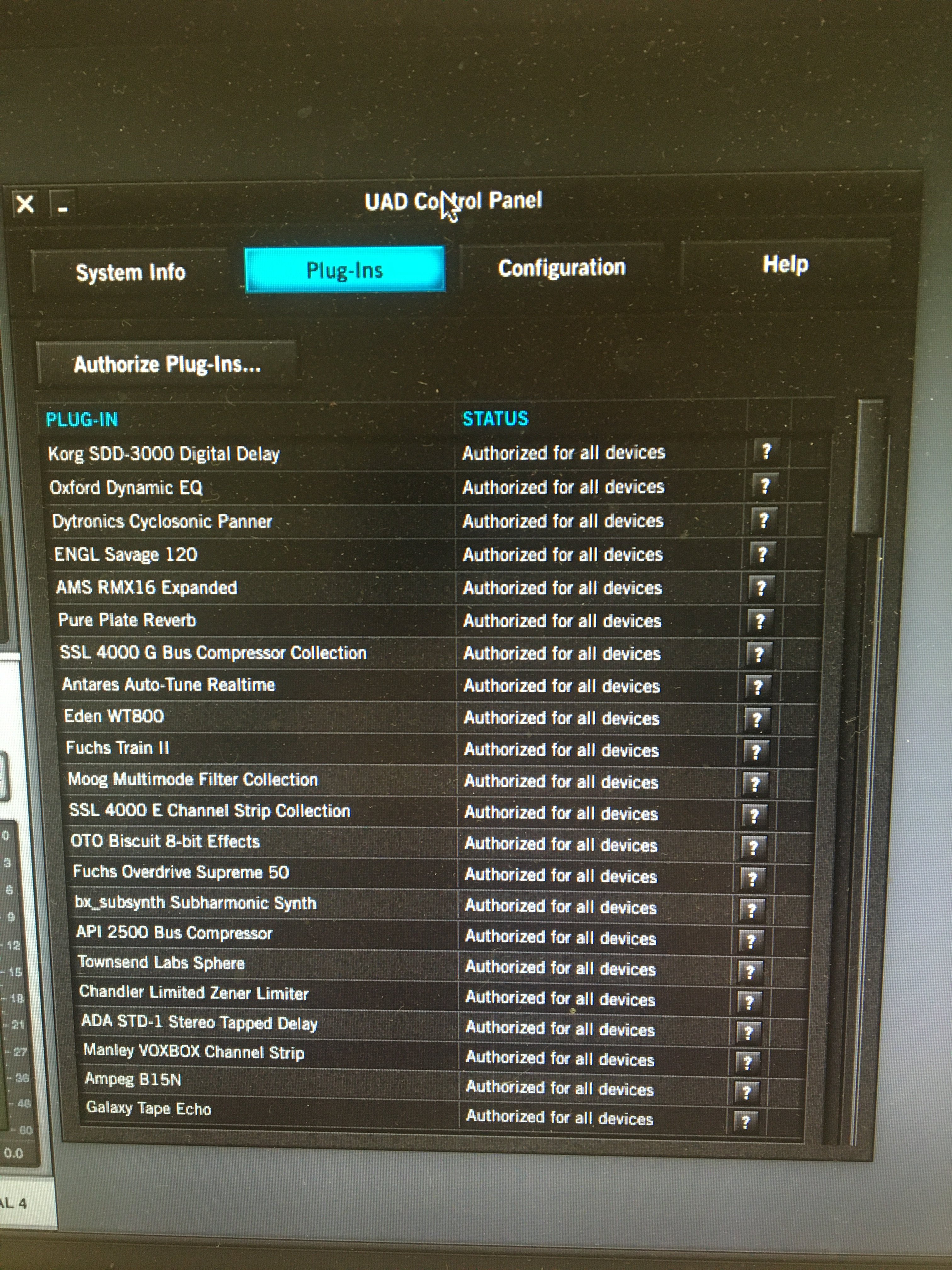Screen dimensions: 952x1270
Task: Click question mark next to API 2500 Bus Compressor
Action: (751, 941)
